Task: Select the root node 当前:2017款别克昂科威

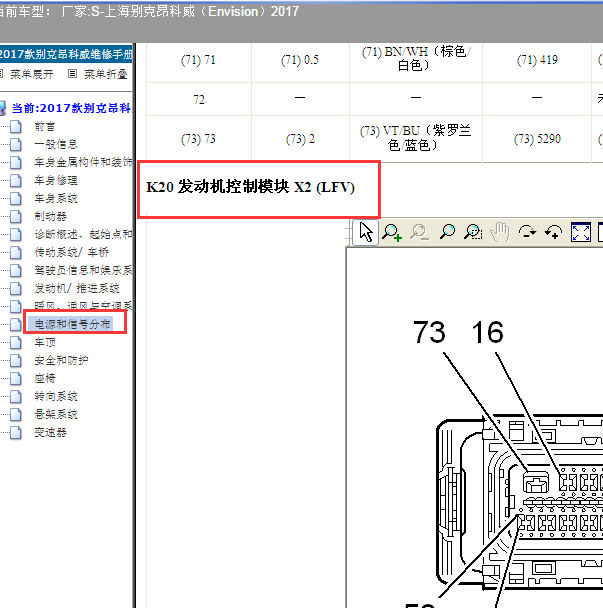Action: click(71, 108)
